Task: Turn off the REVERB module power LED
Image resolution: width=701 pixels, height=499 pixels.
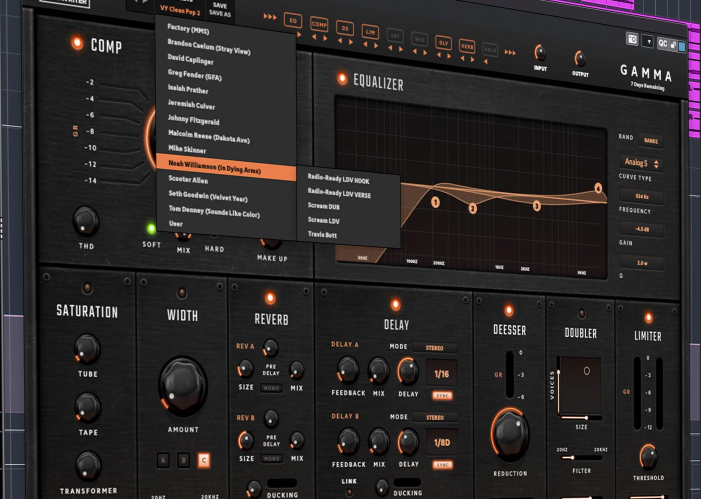Action: tap(270, 297)
